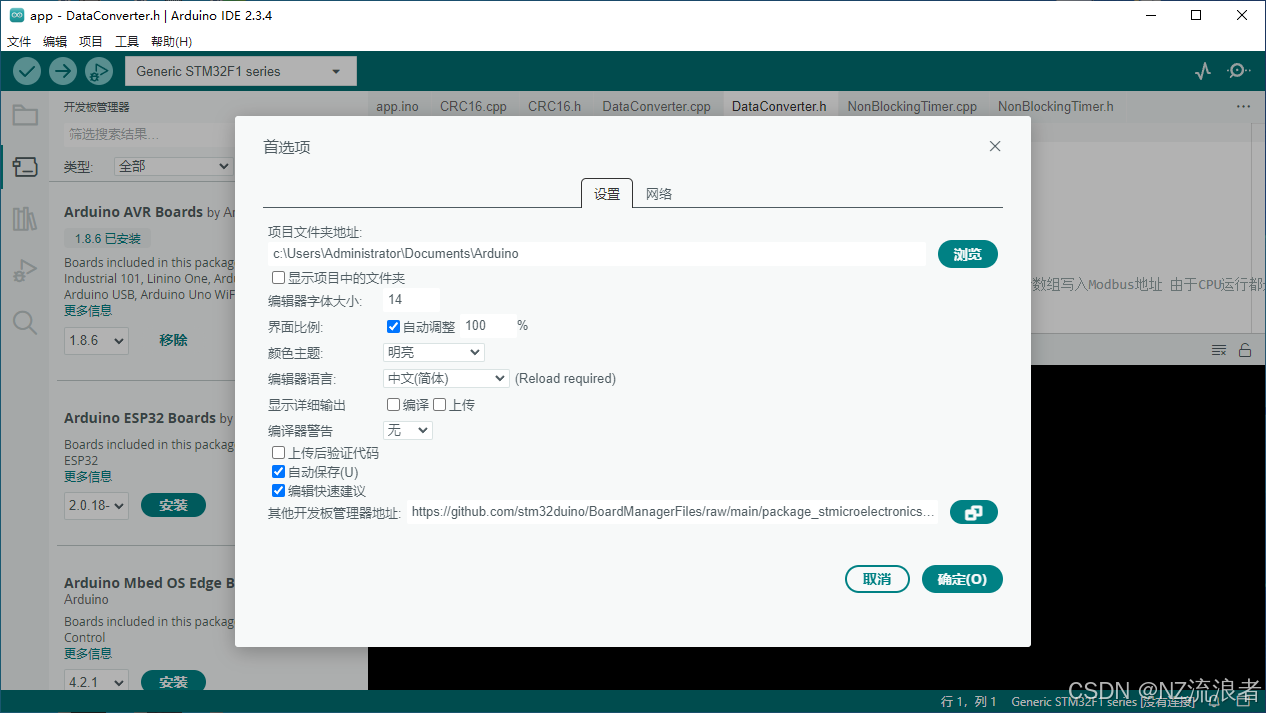Click the 确定(O) button
The width and height of the screenshot is (1266, 713).
962,579
